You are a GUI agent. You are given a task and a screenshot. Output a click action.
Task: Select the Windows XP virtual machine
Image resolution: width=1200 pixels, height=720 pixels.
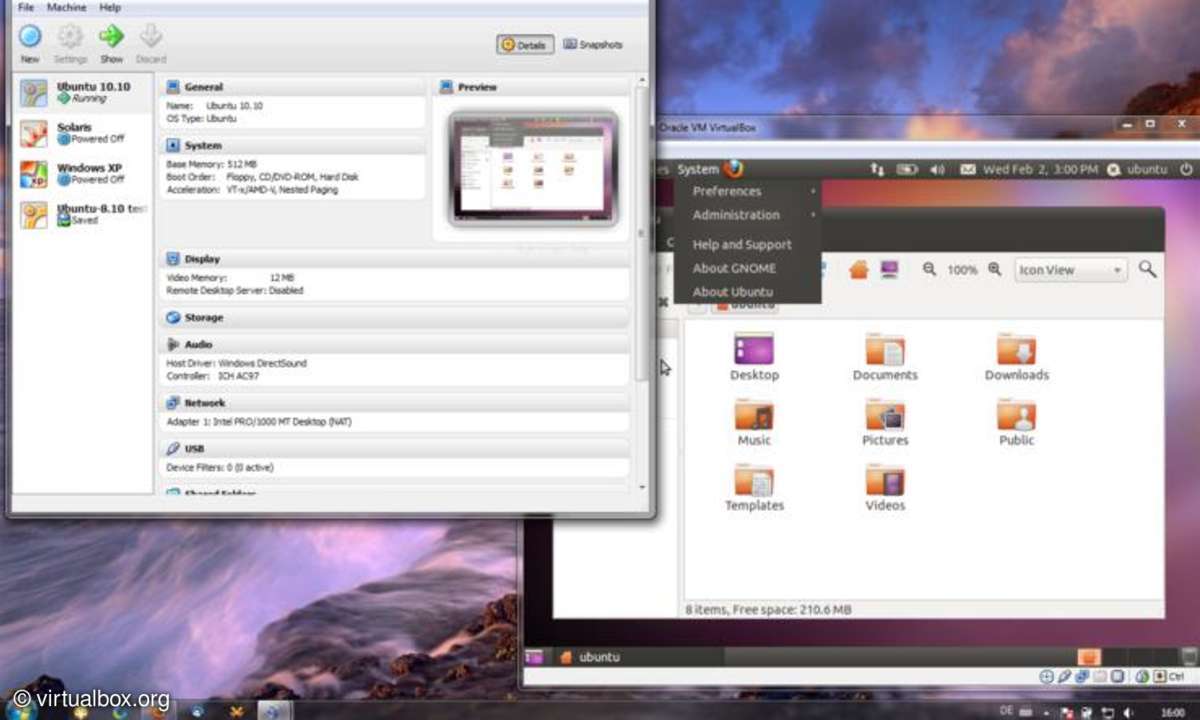[83, 174]
